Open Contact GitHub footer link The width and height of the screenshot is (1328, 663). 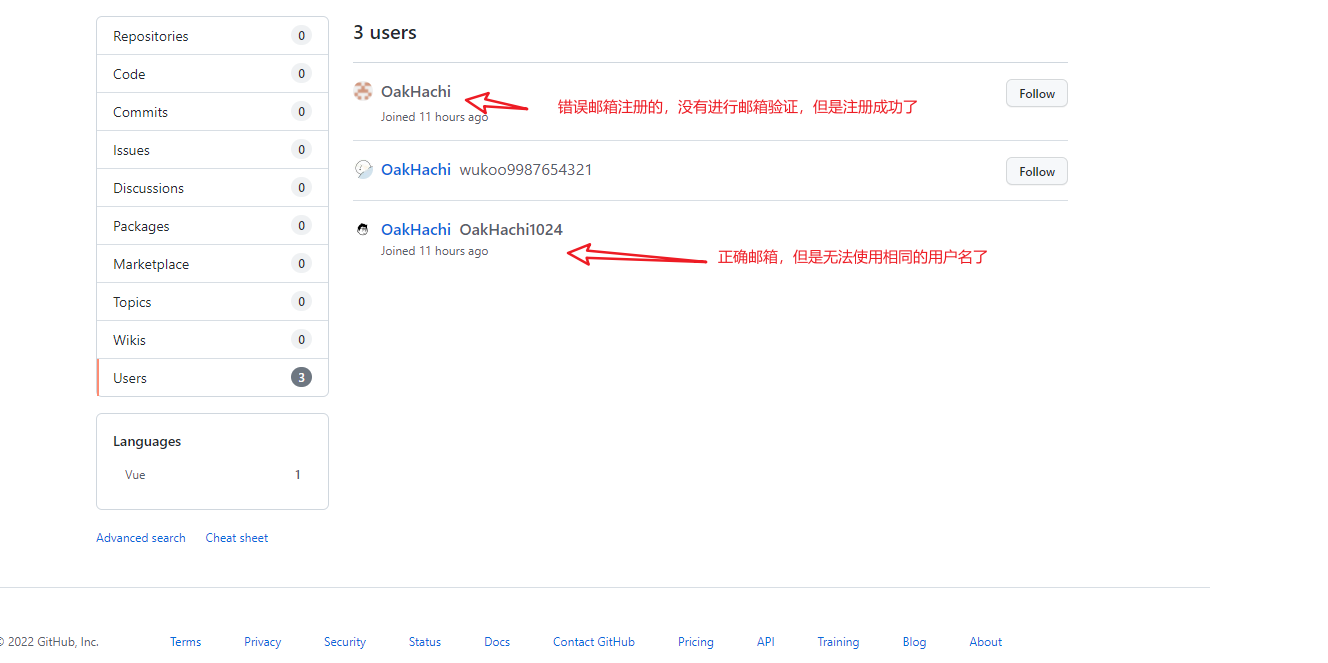pos(594,642)
